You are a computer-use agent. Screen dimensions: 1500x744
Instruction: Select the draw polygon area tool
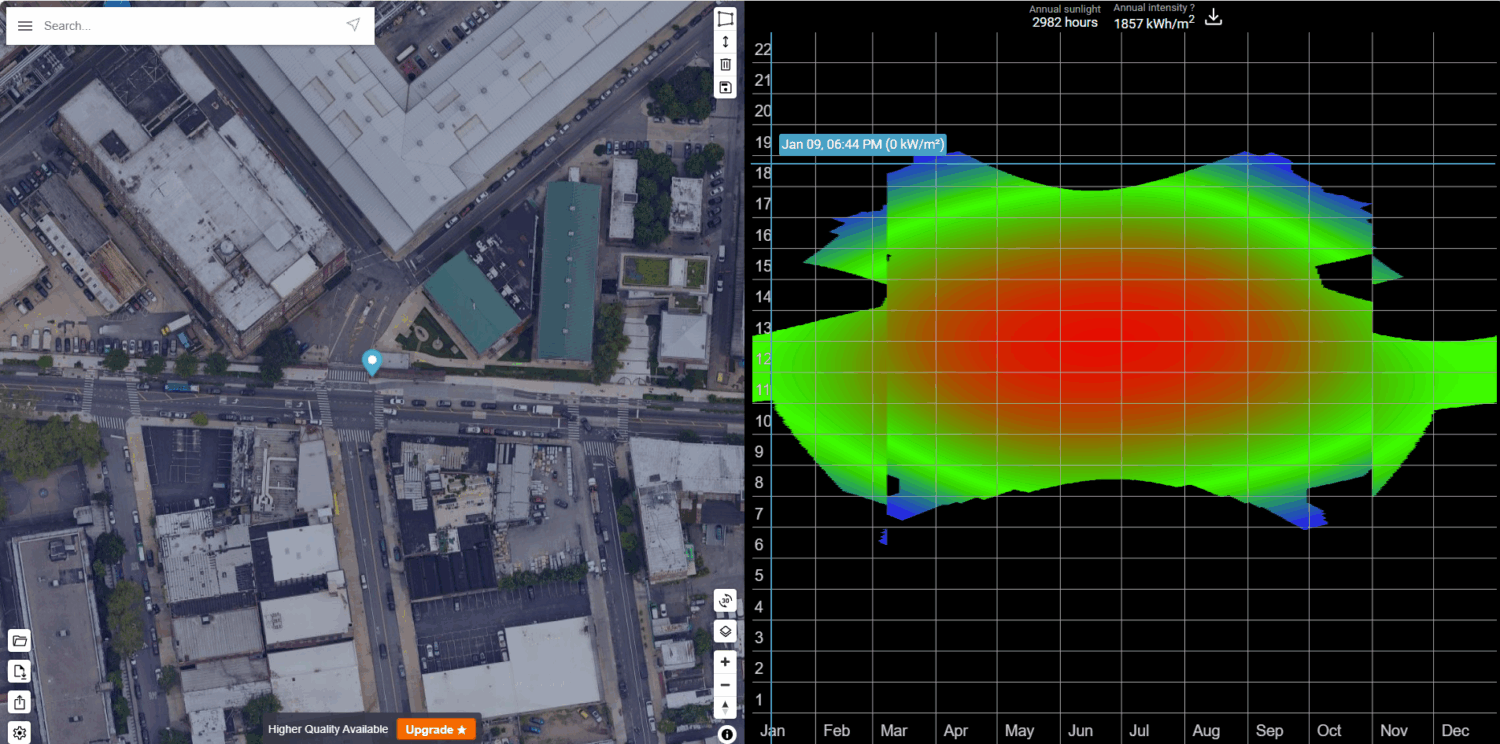pos(726,19)
